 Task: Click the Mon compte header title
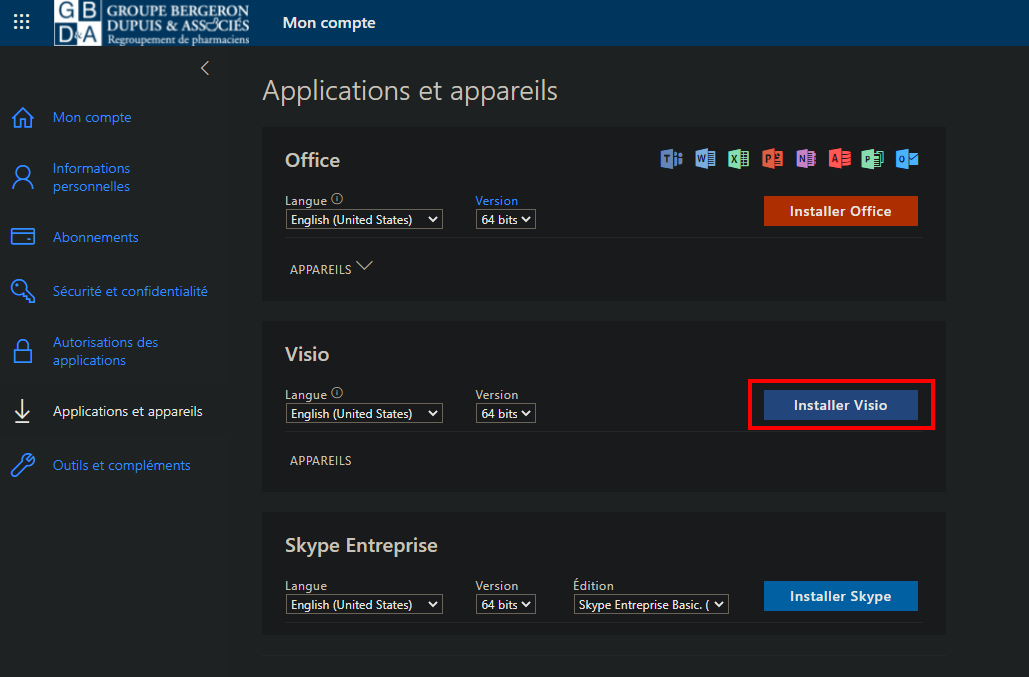pos(329,23)
